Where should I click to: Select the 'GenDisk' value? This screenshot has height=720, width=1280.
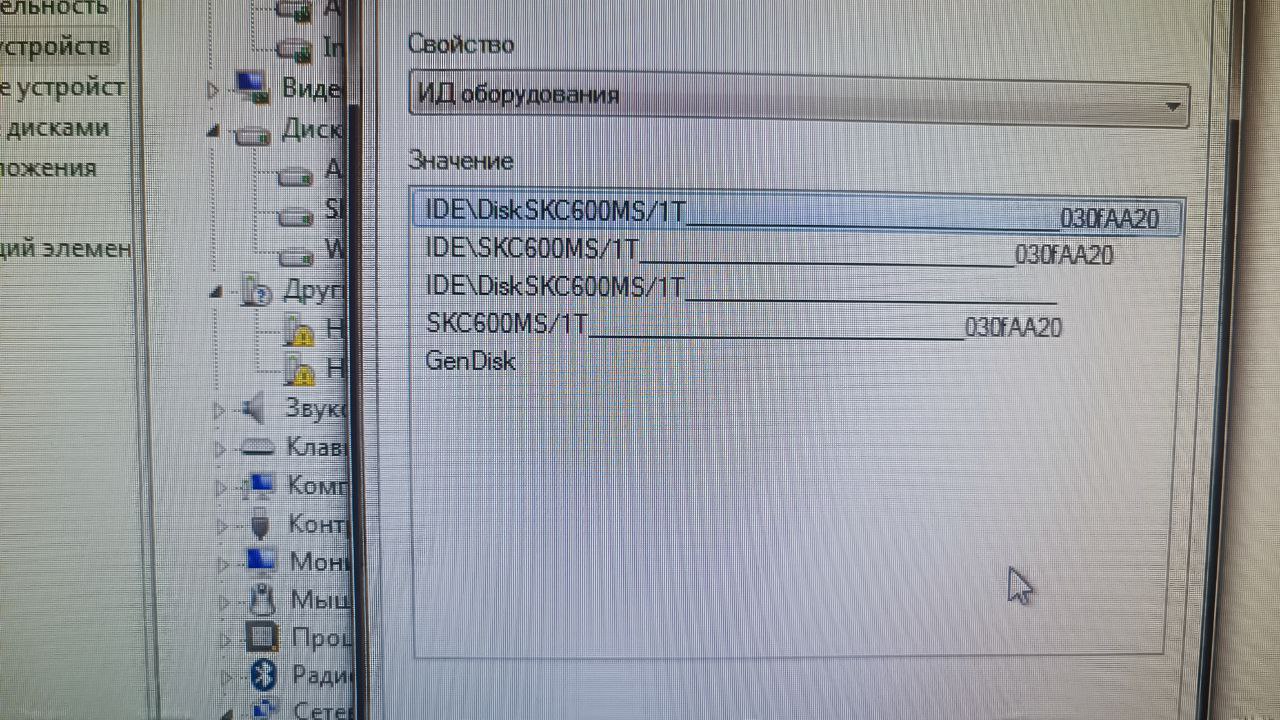click(x=471, y=360)
